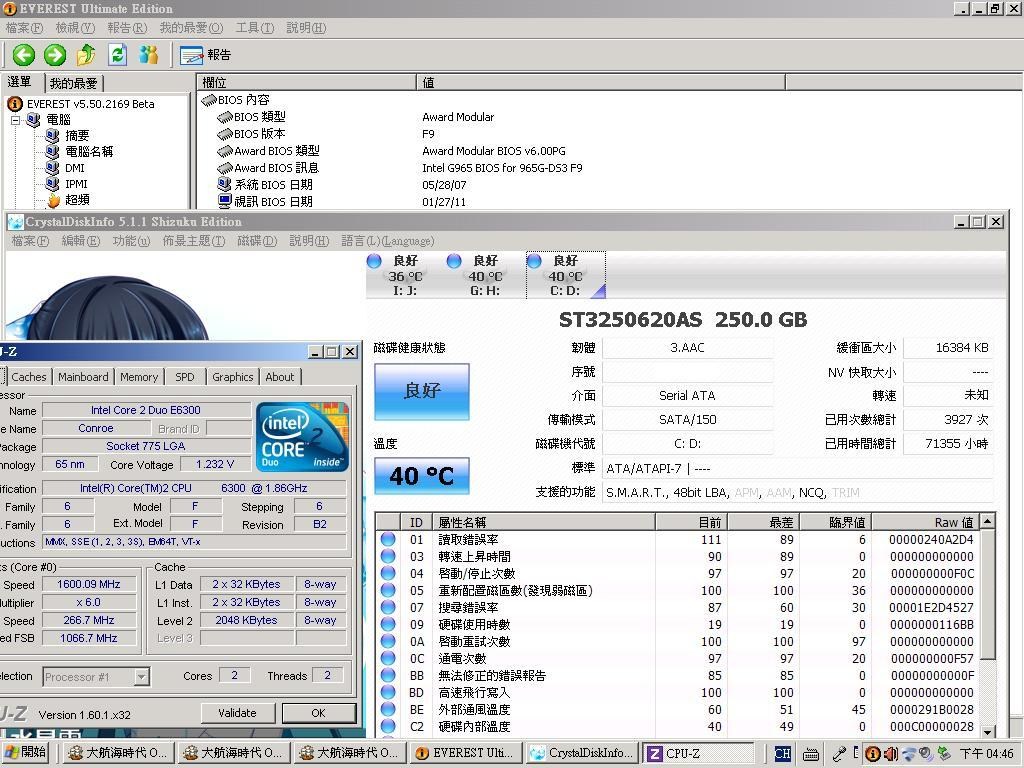Click the Favorites people icon in EVEREST toolbar

(x=149, y=55)
